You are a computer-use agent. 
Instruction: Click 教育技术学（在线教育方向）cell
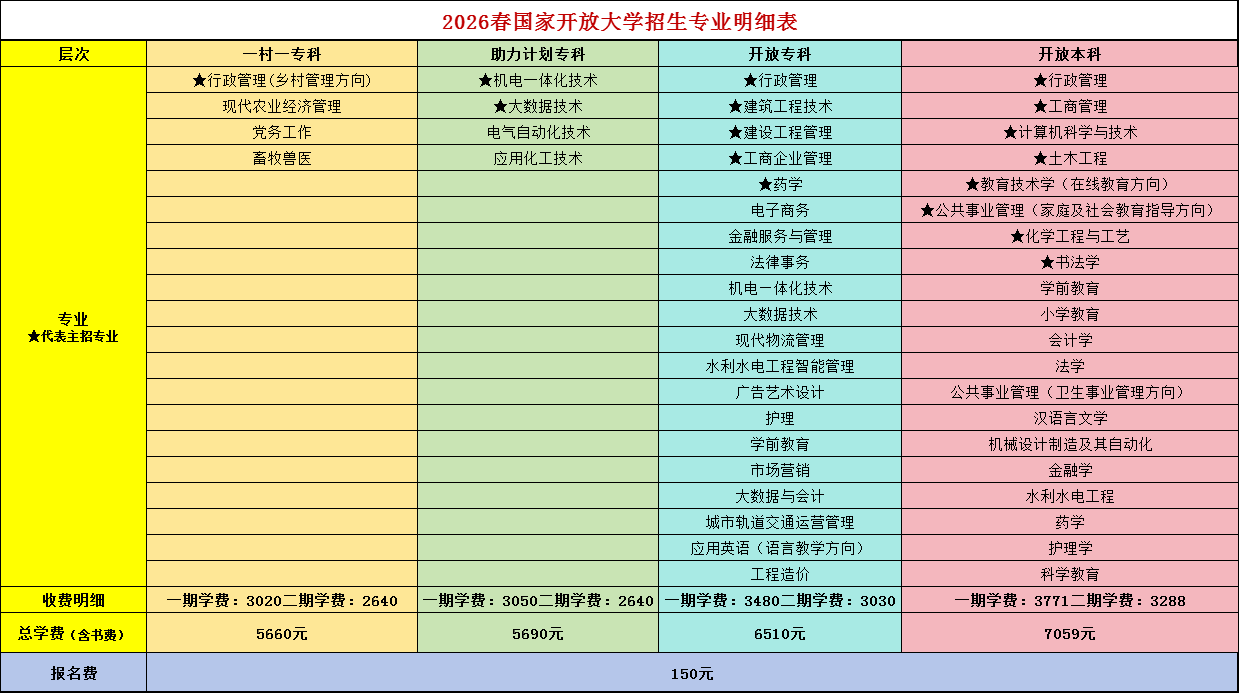1068,183
